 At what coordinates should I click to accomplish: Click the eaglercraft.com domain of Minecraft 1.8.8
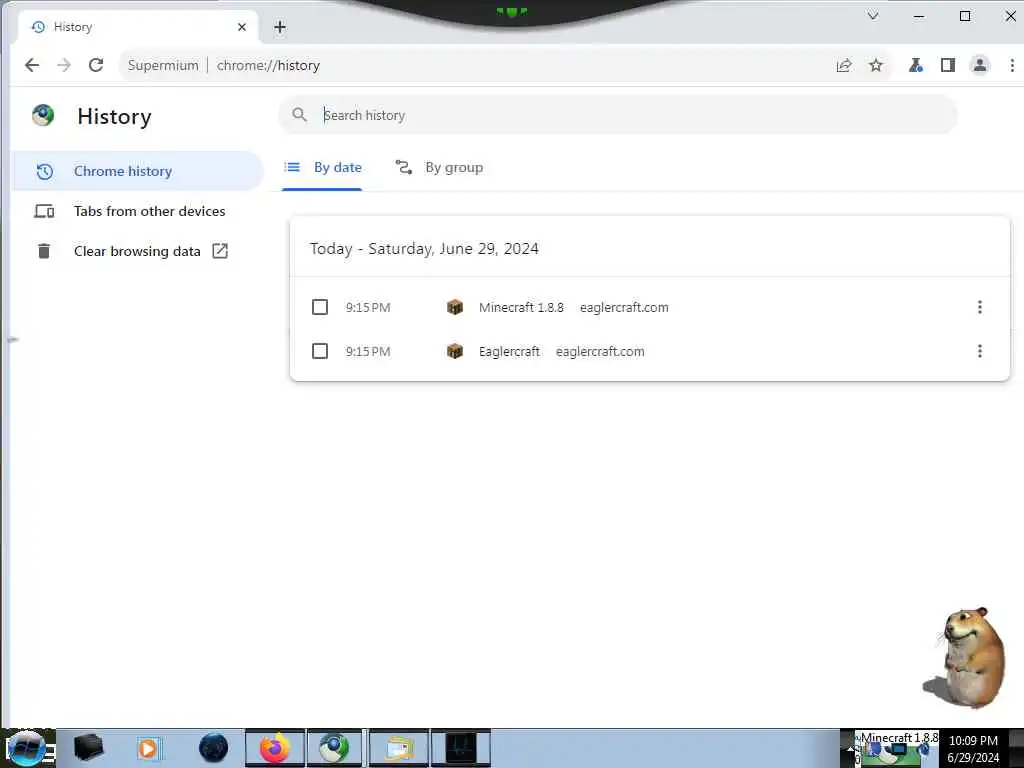pyautogui.click(x=624, y=308)
